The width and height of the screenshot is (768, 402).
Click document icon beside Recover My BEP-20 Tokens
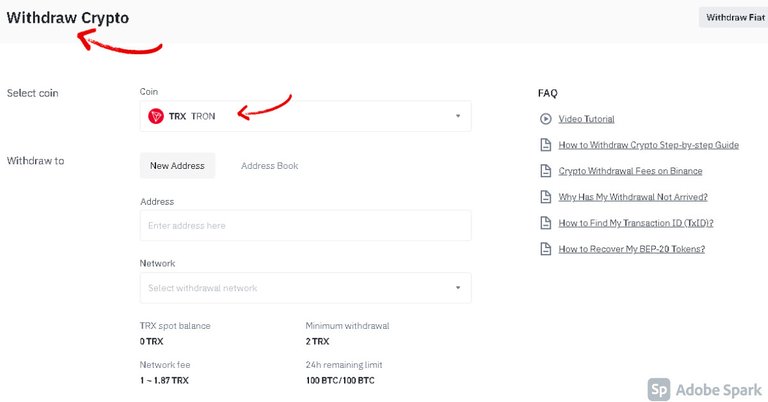tap(546, 249)
